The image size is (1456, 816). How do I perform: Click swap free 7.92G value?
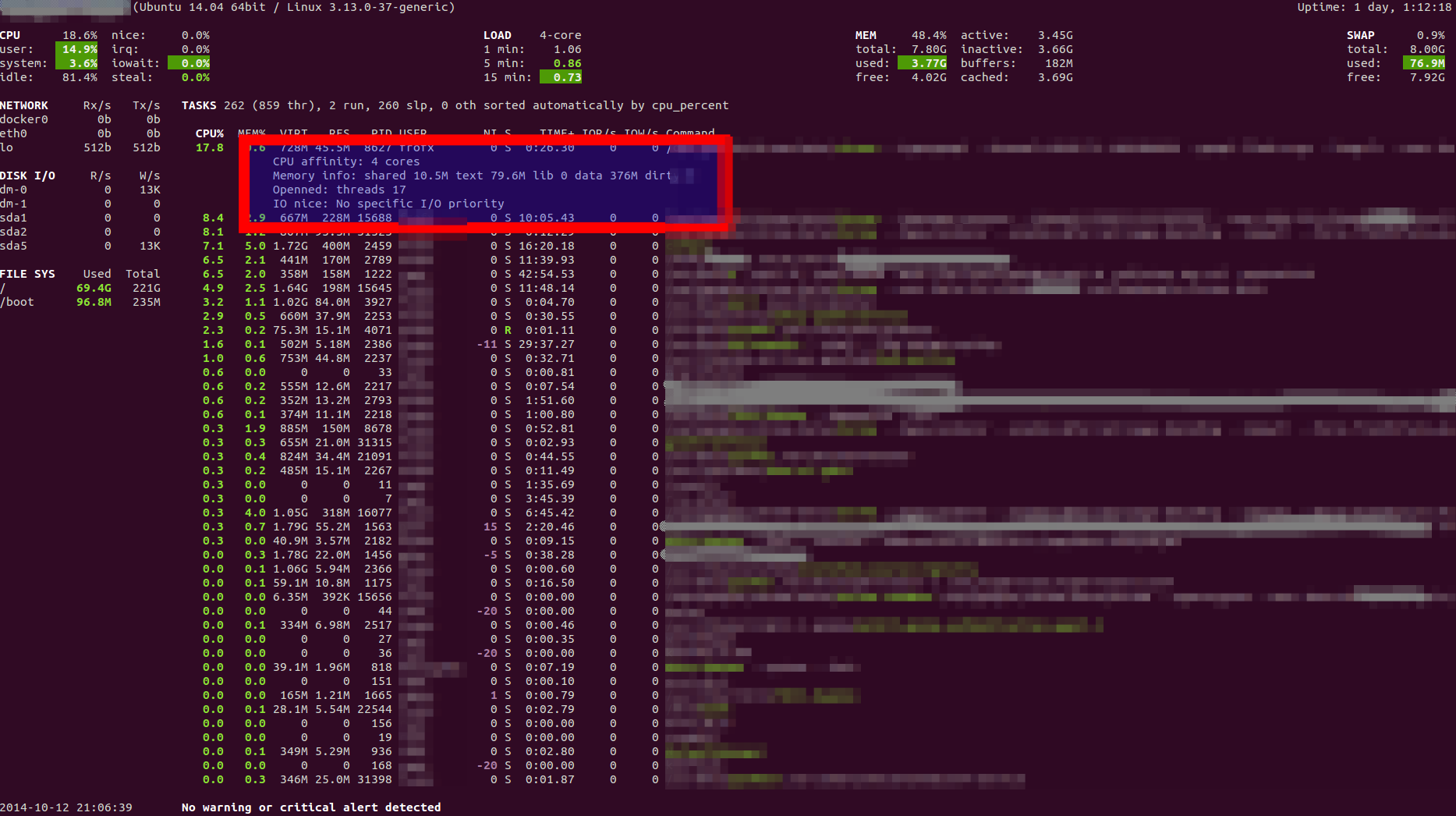coord(1427,77)
